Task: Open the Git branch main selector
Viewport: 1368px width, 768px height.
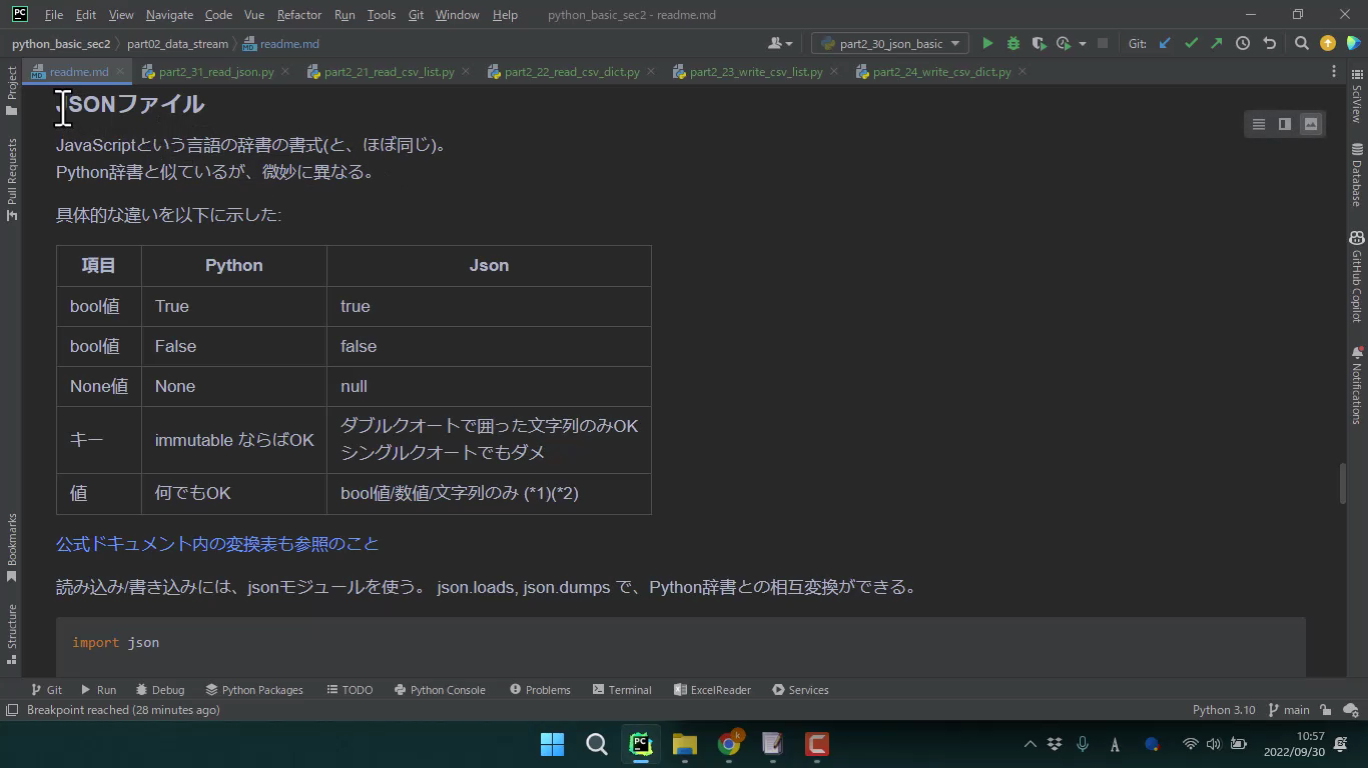Action: [1288, 710]
